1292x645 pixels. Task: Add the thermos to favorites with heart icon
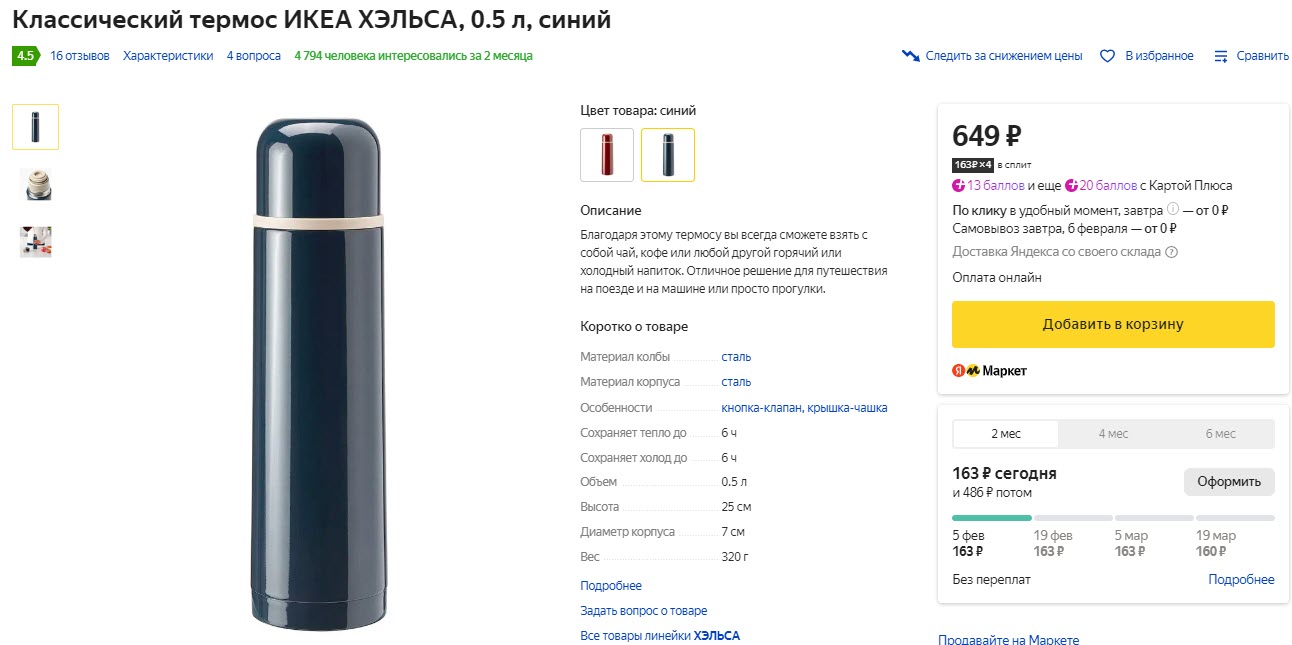(x=1107, y=56)
